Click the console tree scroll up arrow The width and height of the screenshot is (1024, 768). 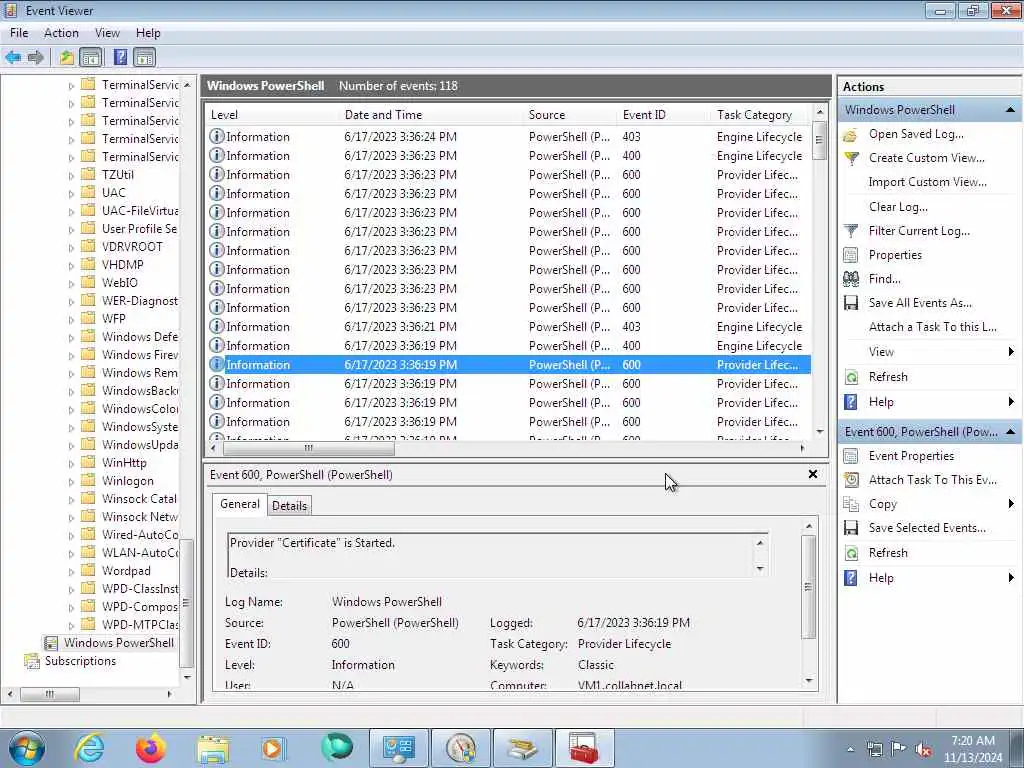[x=187, y=85]
